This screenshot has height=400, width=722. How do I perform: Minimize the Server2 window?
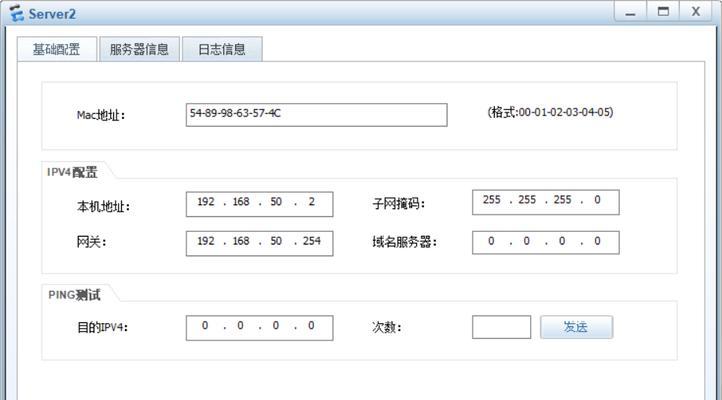click(630, 12)
